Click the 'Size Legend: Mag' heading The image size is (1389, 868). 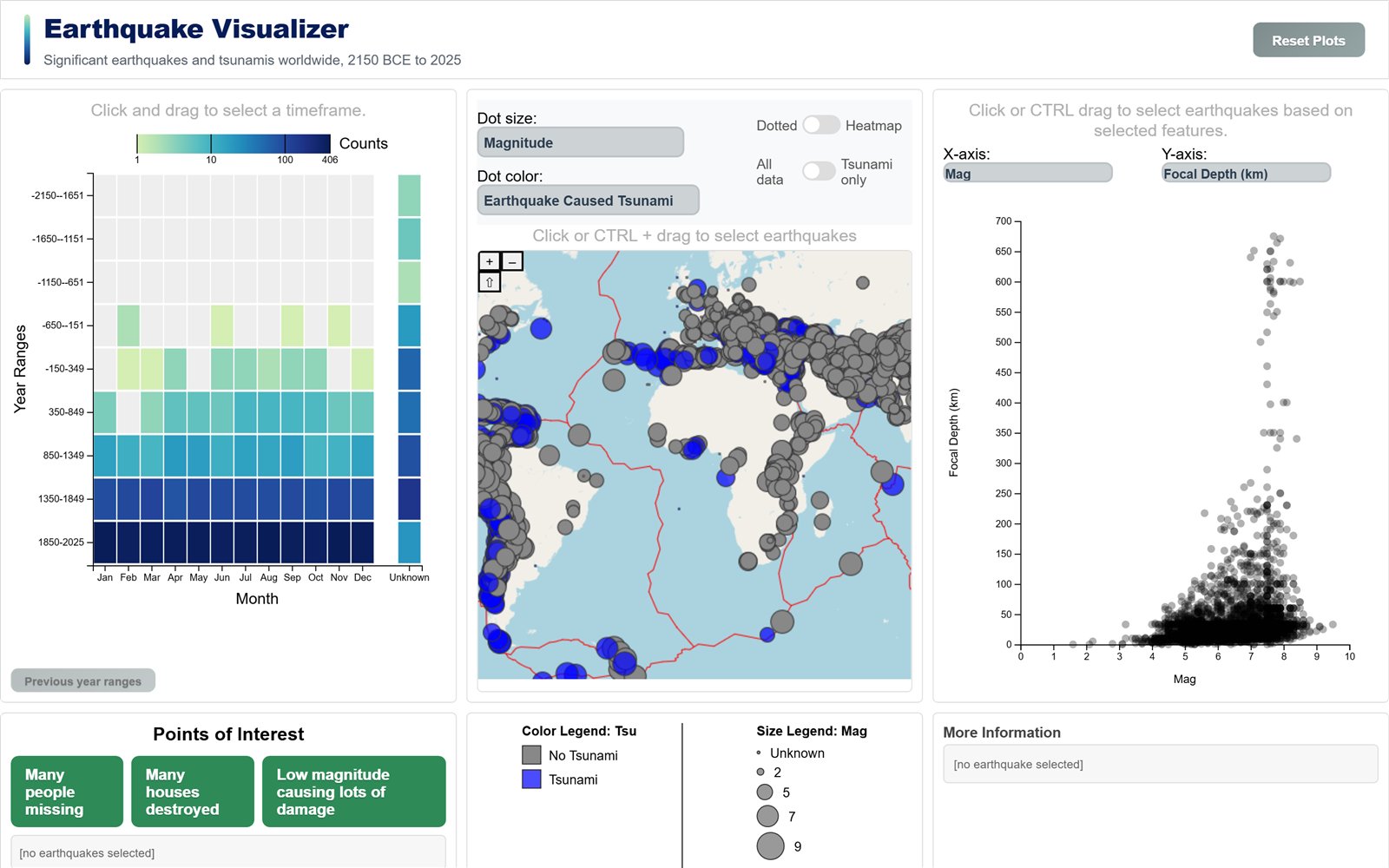[x=812, y=731]
